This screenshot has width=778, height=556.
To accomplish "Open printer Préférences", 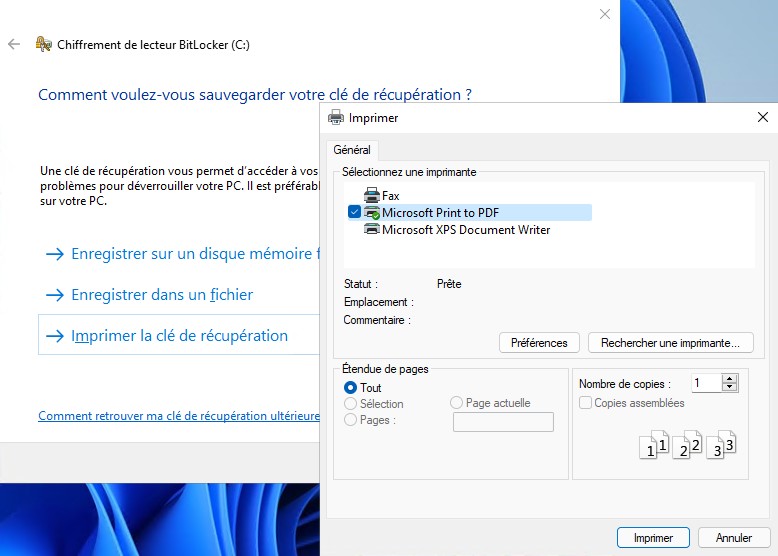I will [539, 343].
